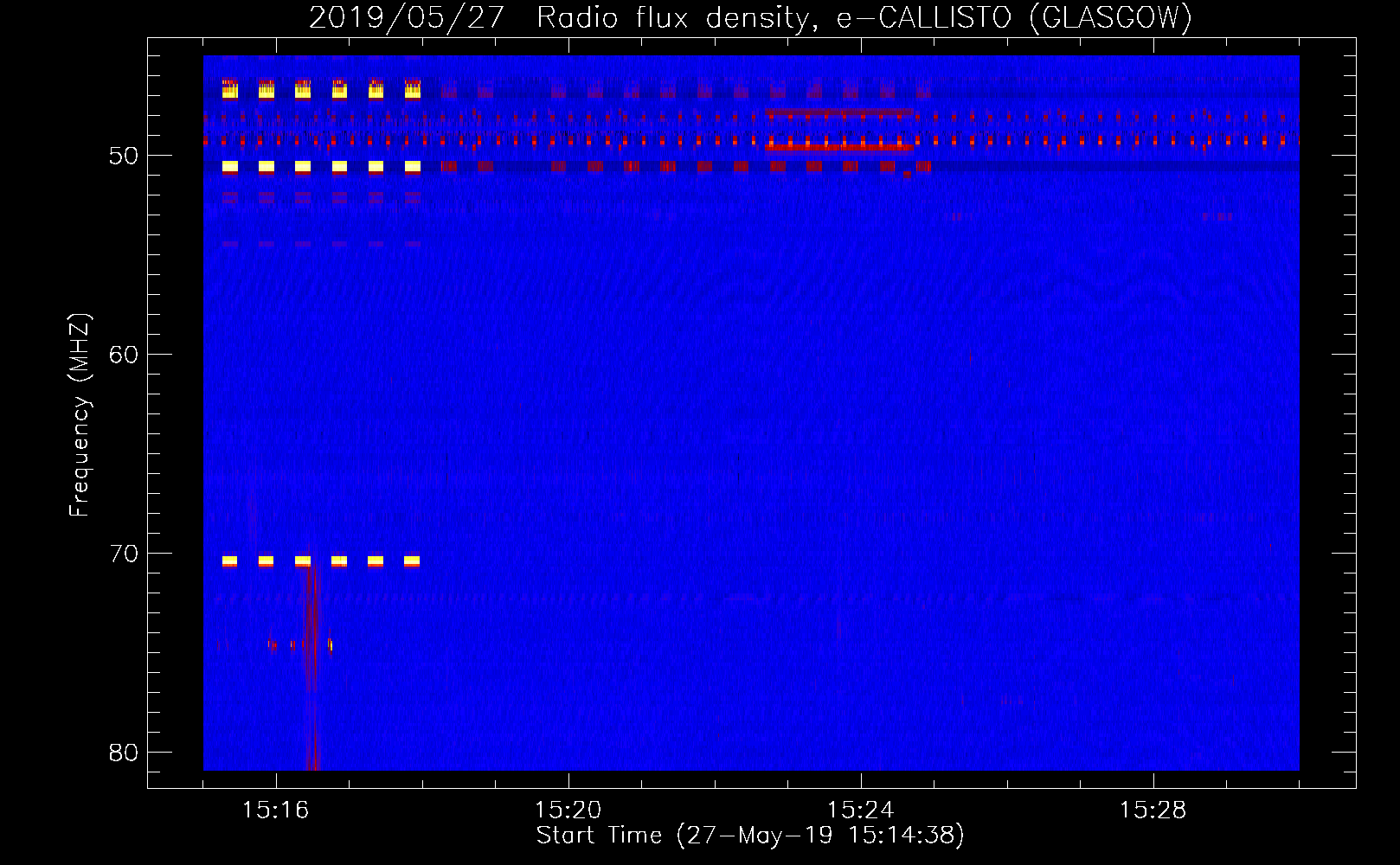Viewport: 1400px width, 865px height.
Task: Click the 'Frequency (MHZ)' axis label
Action: pyautogui.click(x=80, y=415)
